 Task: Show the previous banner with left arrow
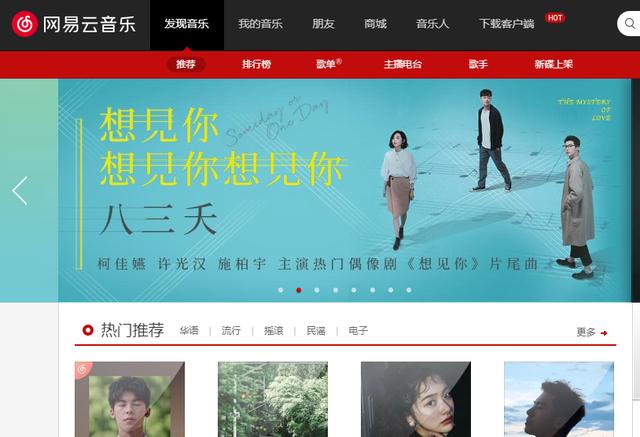[x=20, y=191]
